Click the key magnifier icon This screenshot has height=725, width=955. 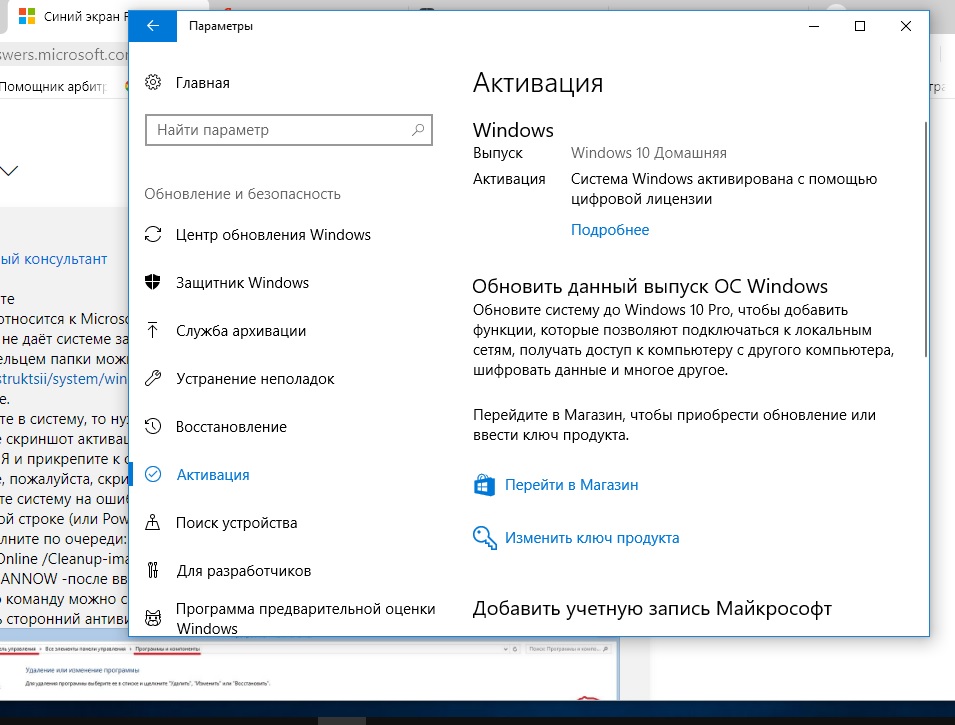[485, 538]
